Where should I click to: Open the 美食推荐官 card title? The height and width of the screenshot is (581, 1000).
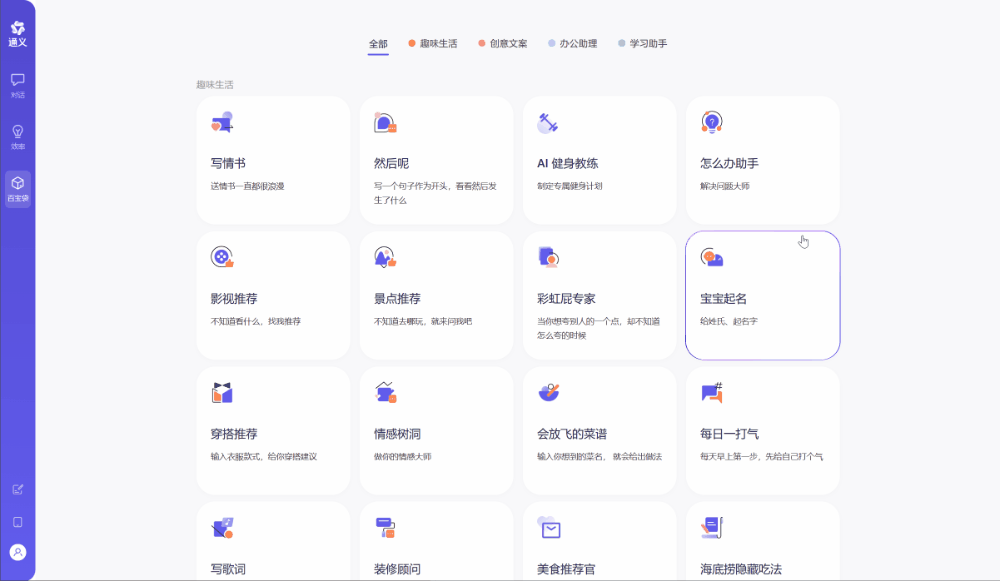pos(566,569)
